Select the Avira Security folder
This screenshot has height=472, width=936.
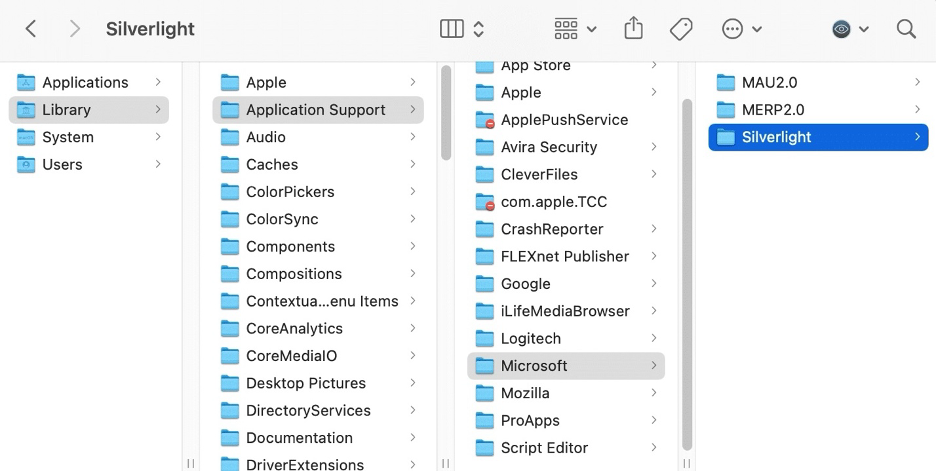(x=566, y=147)
